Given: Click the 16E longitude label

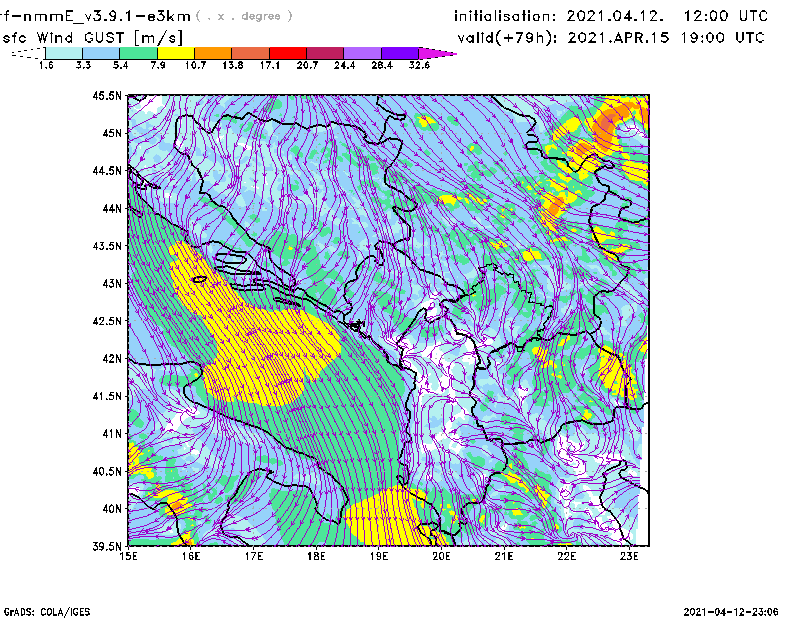Looking at the screenshot, I should (191, 556).
